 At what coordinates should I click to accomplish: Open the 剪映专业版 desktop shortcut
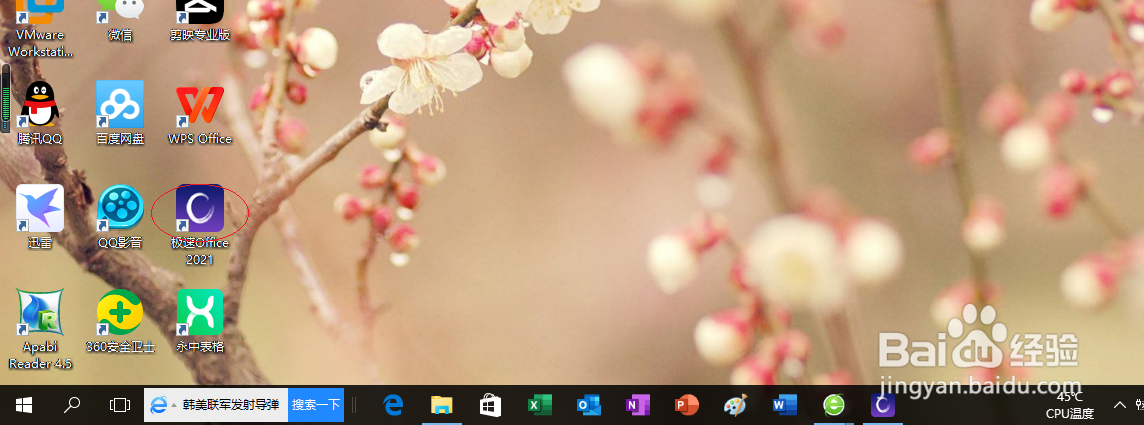[200, 22]
